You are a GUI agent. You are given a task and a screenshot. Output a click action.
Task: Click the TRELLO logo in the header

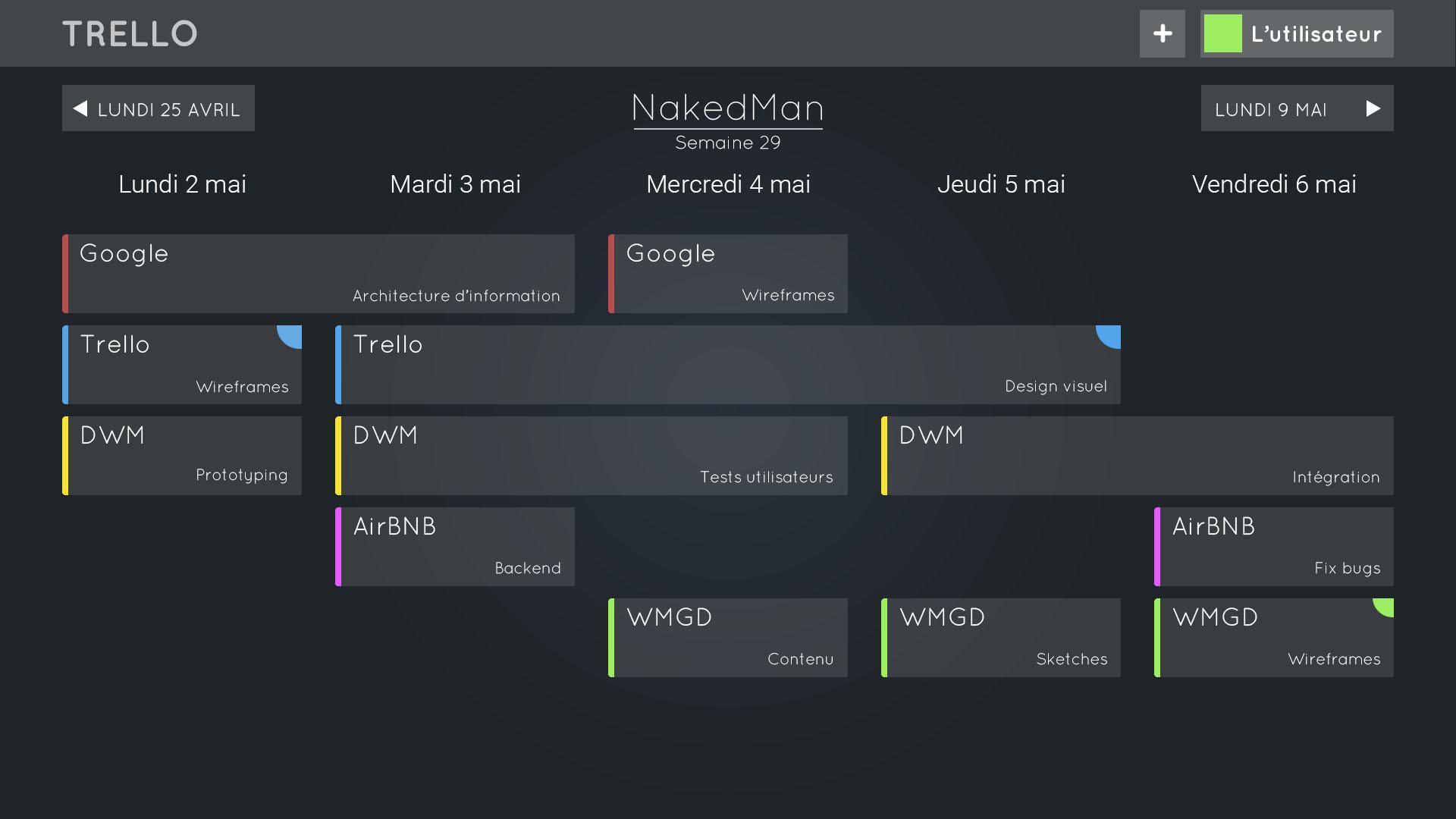point(130,33)
